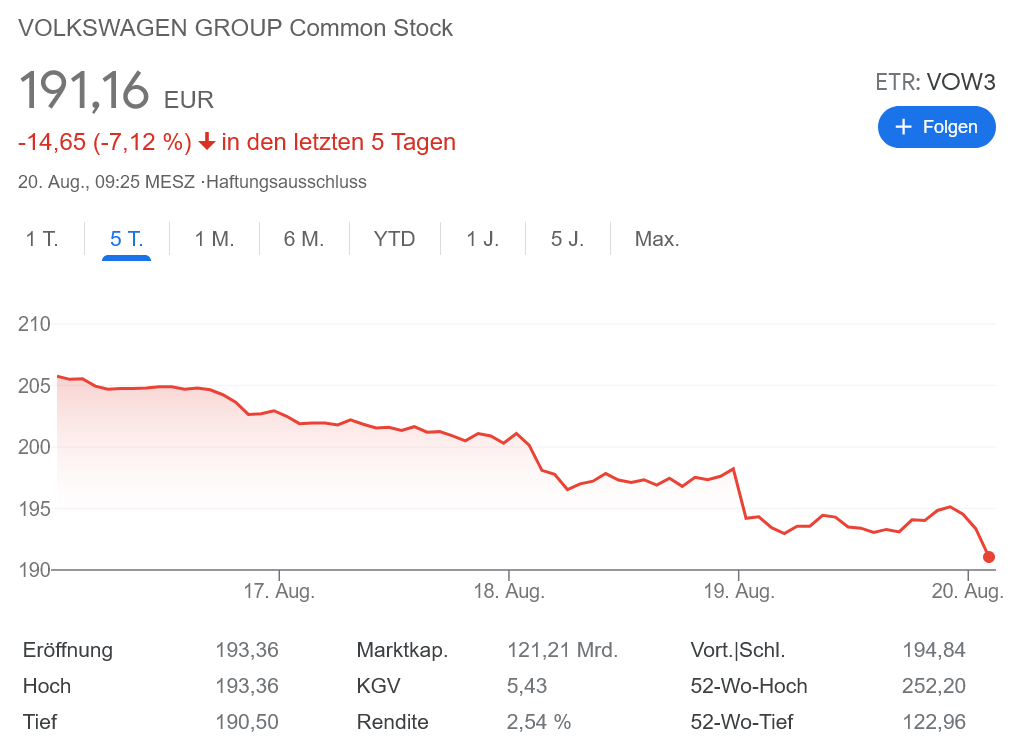Click the Marktkap. value 121,21 Mrd.
This screenshot has width=1009, height=755.
click(x=562, y=650)
